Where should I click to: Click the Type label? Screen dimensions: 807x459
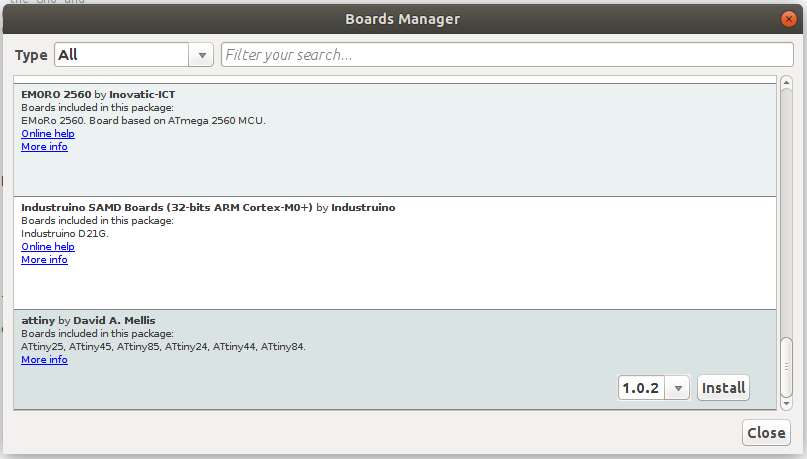click(x=31, y=55)
